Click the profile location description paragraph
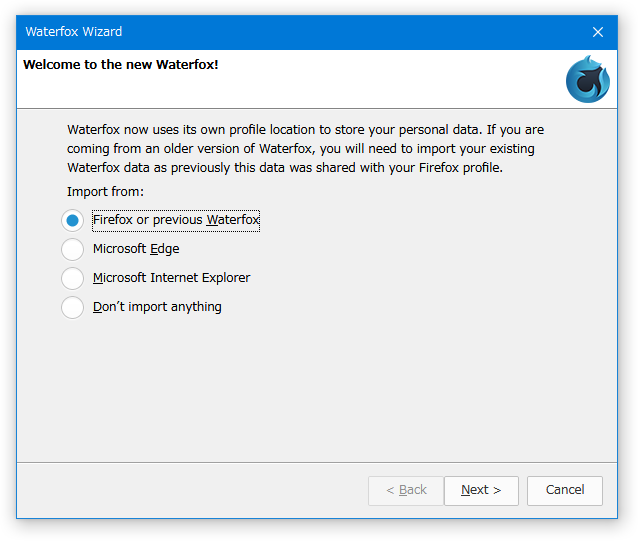 [x=305, y=148]
